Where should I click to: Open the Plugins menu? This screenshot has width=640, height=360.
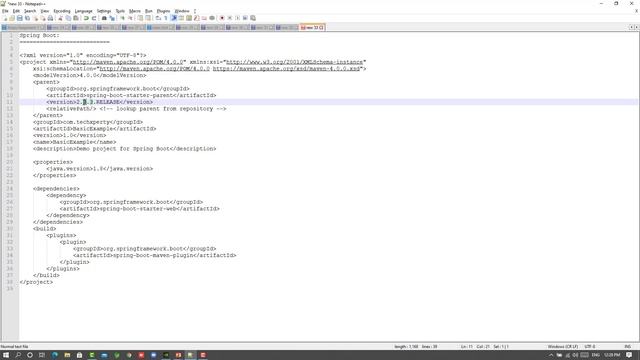163,11
